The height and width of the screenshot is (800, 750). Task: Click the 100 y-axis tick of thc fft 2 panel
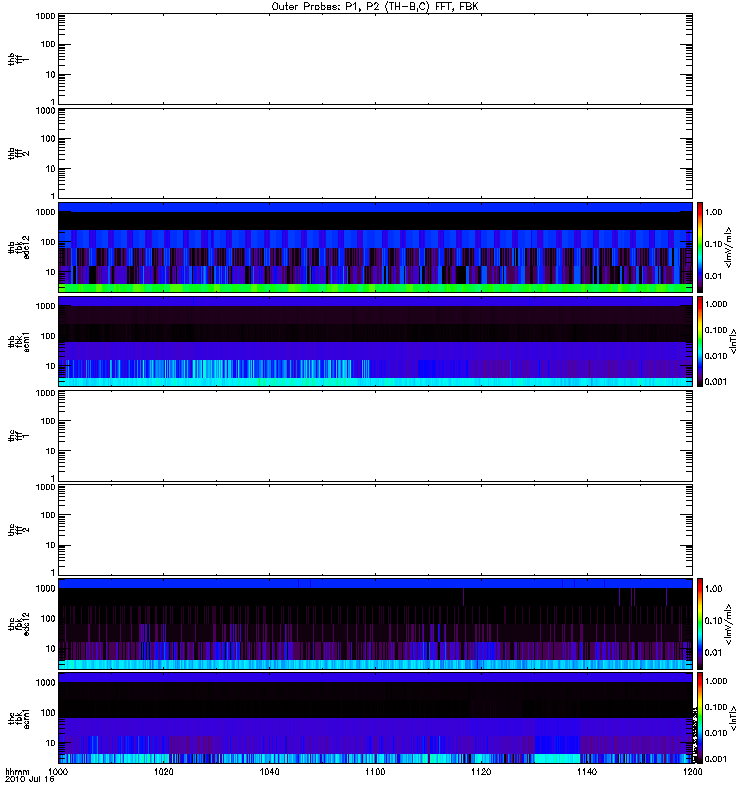coord(48,515)
